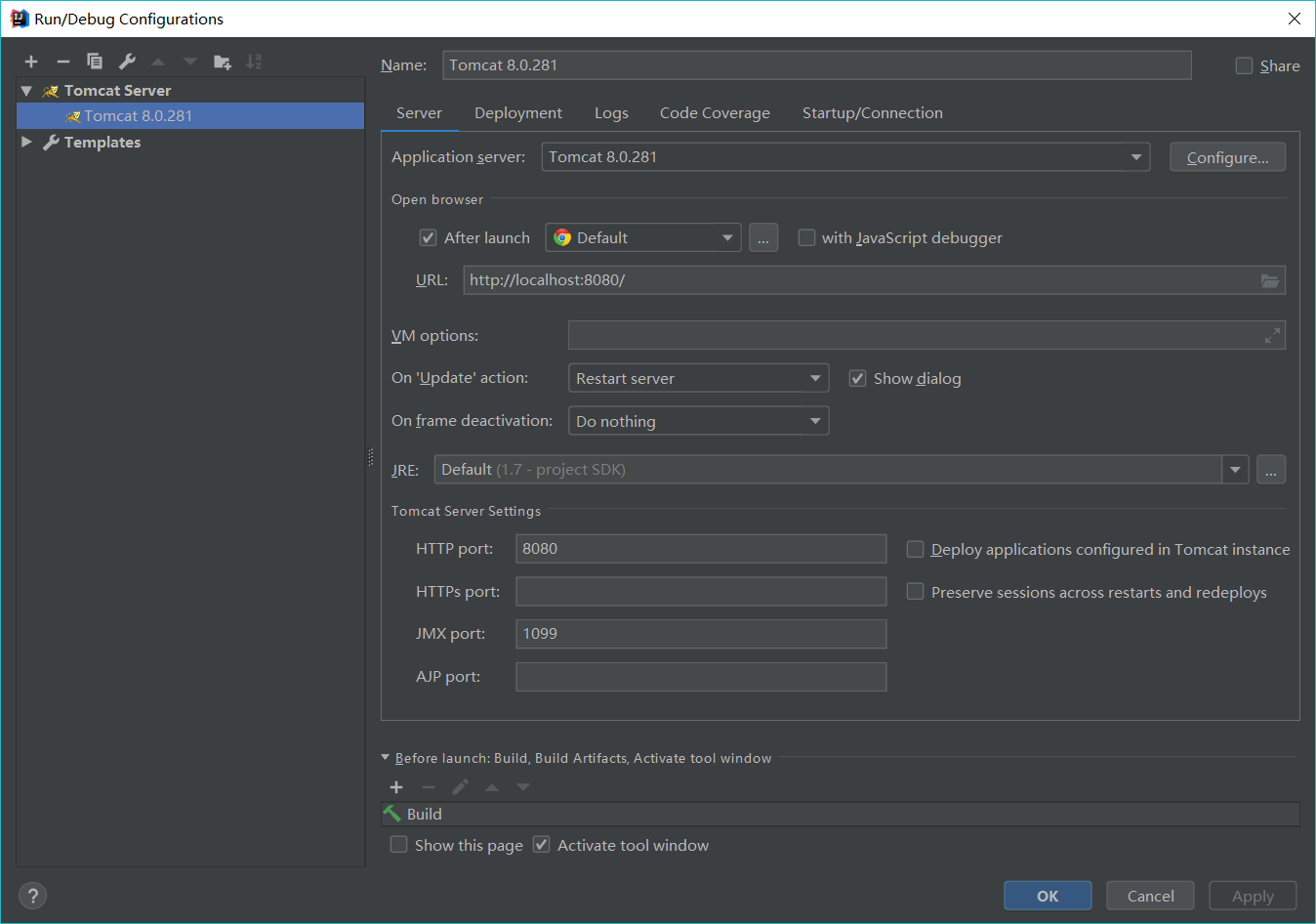Add a new Before launch task
Viewport: 1316px width, 924px height.
click(396, 787)
